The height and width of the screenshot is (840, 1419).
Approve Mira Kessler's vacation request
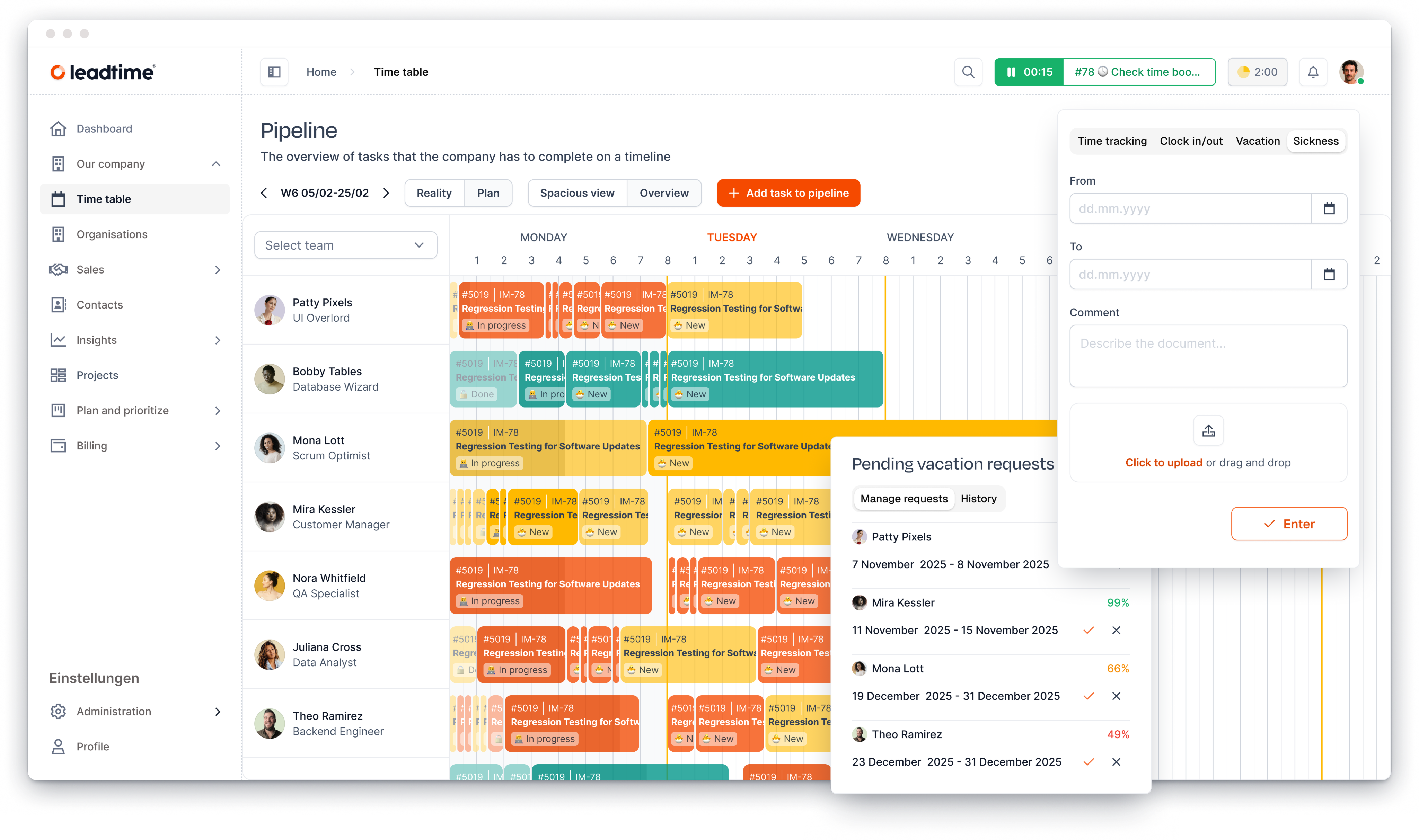[1088, 630]
